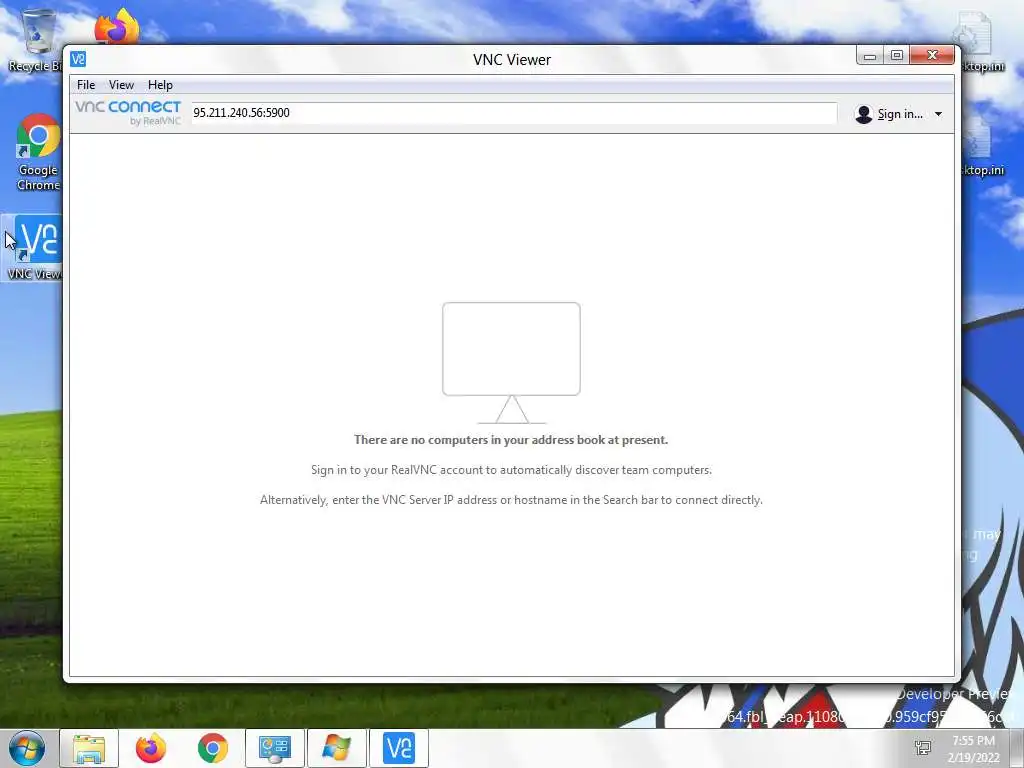Select the lower desktop.ini file icon
Image resolution: width=1024 pixels, height=768 pixels.
point(981,147)
